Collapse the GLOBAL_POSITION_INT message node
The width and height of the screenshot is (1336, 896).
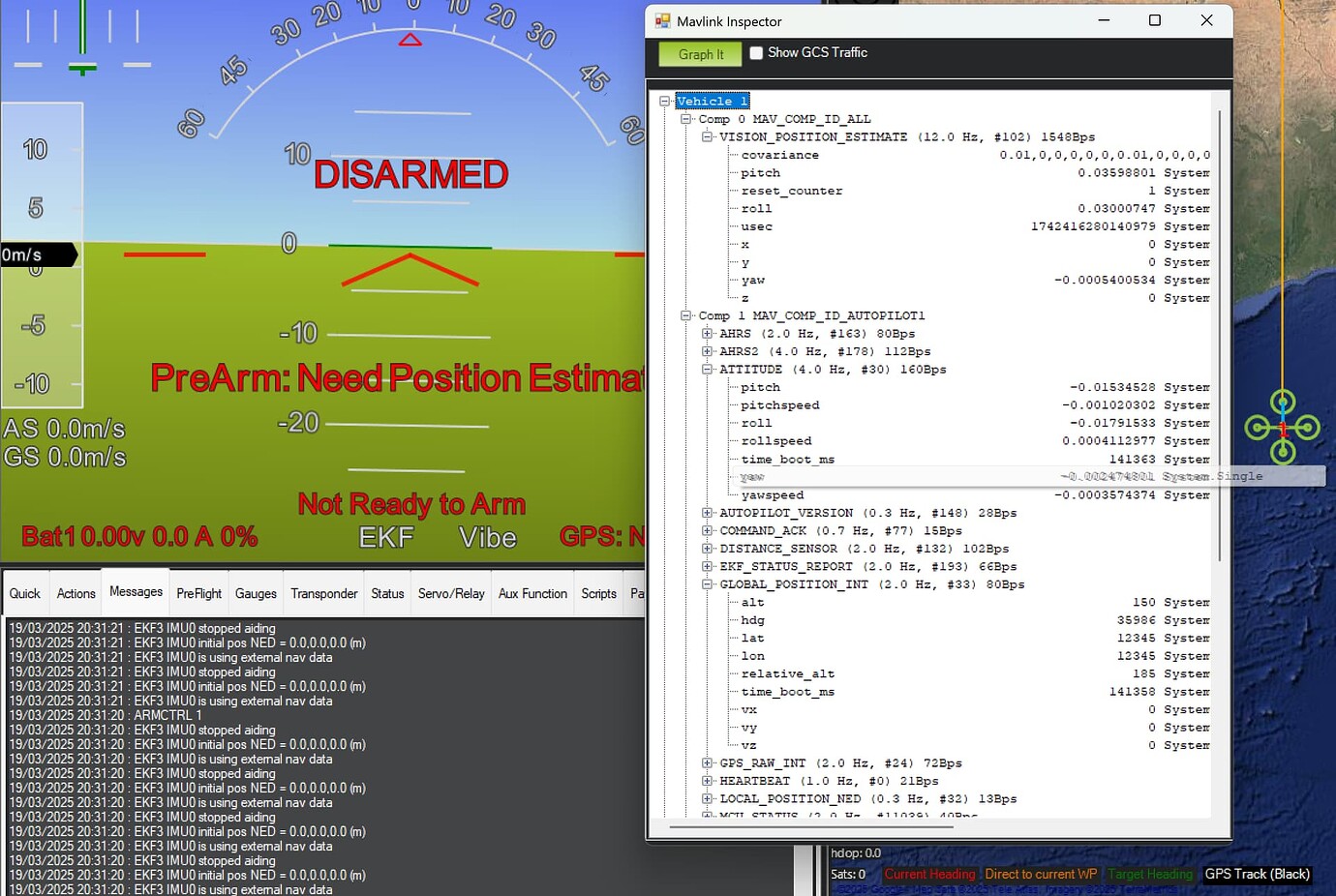point(706,583)
